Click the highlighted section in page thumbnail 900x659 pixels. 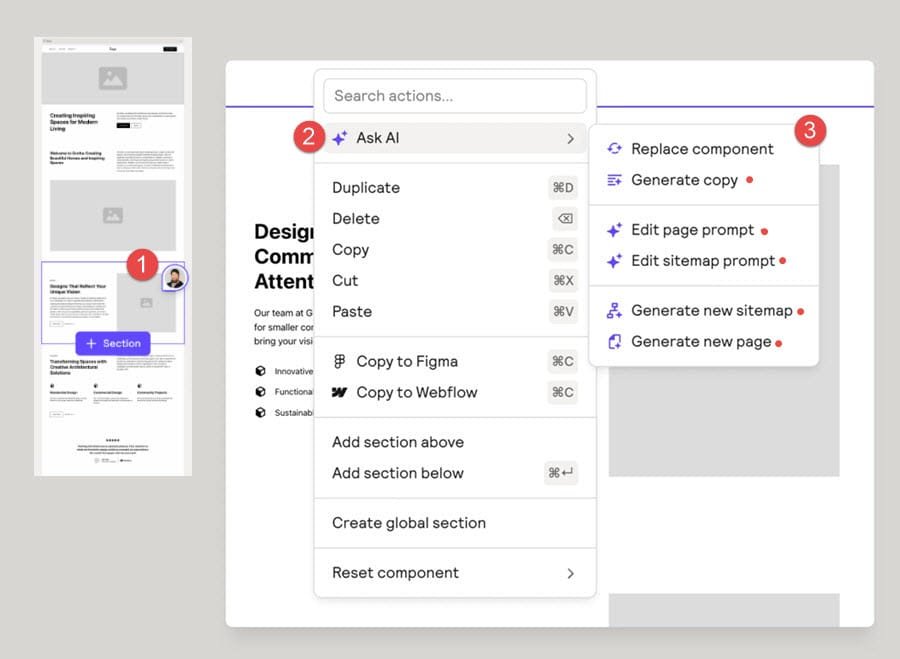pyautogui.click(x=112, y=303)
